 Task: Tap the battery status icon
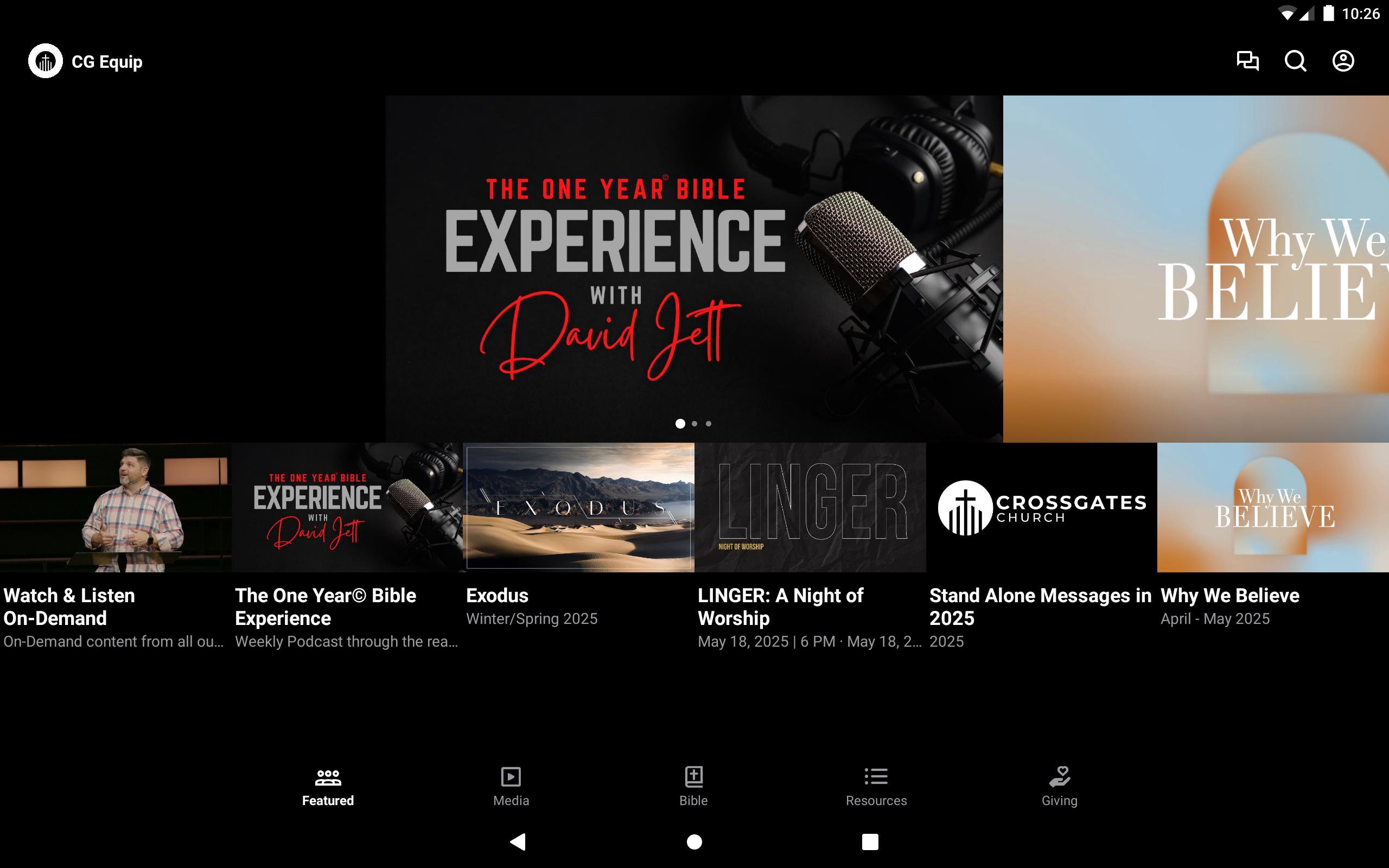(x=1329, y=13)
